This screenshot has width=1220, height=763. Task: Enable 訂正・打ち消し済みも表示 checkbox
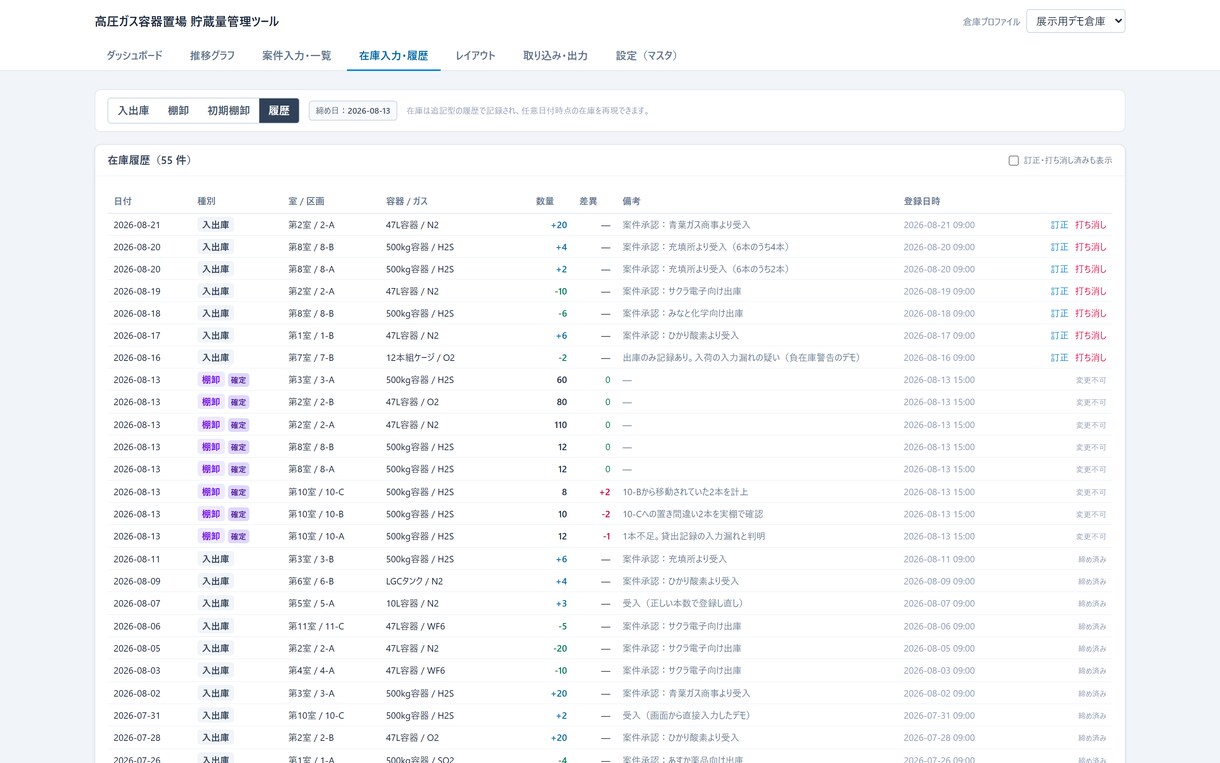[x=1013, y=160]
